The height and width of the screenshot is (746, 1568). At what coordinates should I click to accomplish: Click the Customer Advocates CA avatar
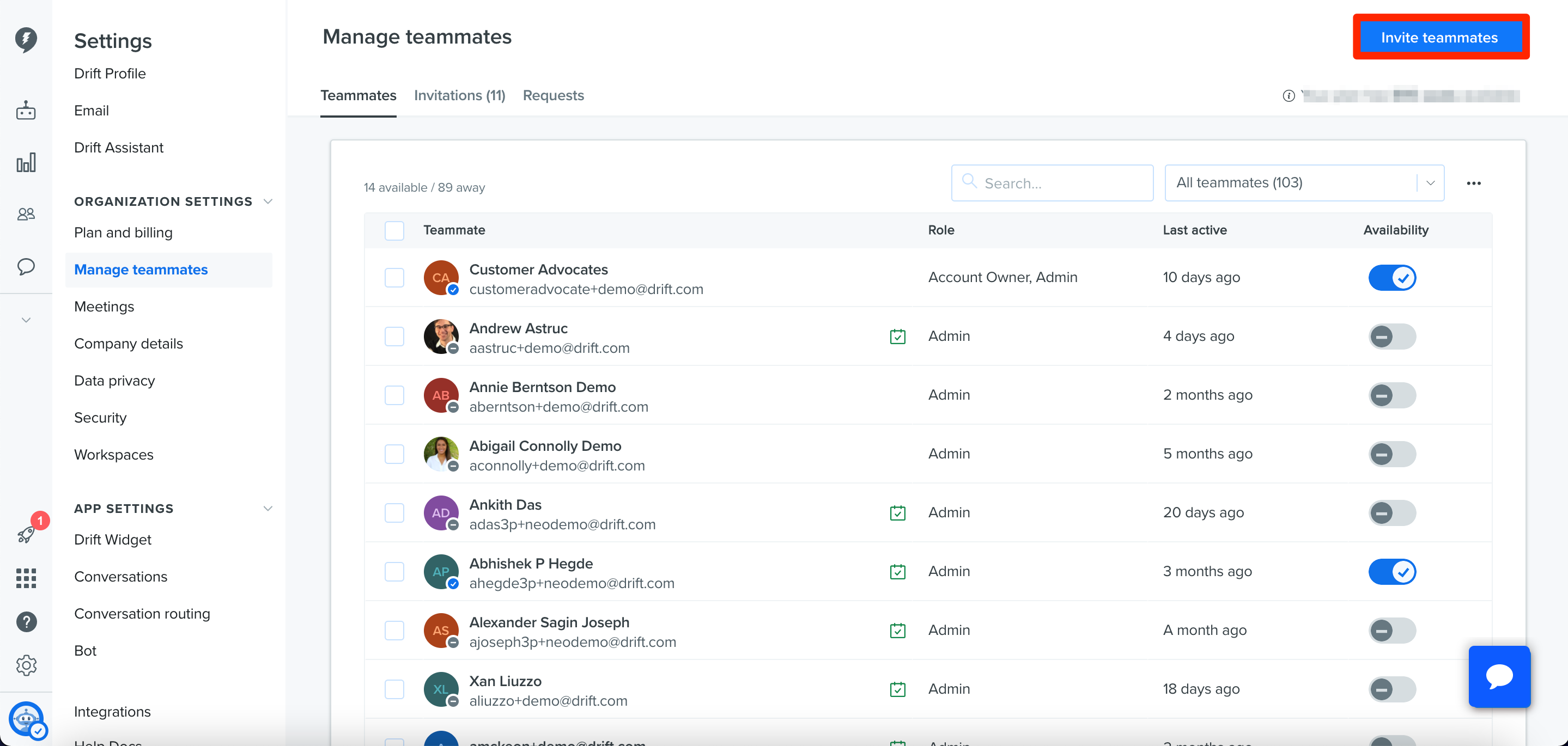pyautogui.click(x=441, y=278)
